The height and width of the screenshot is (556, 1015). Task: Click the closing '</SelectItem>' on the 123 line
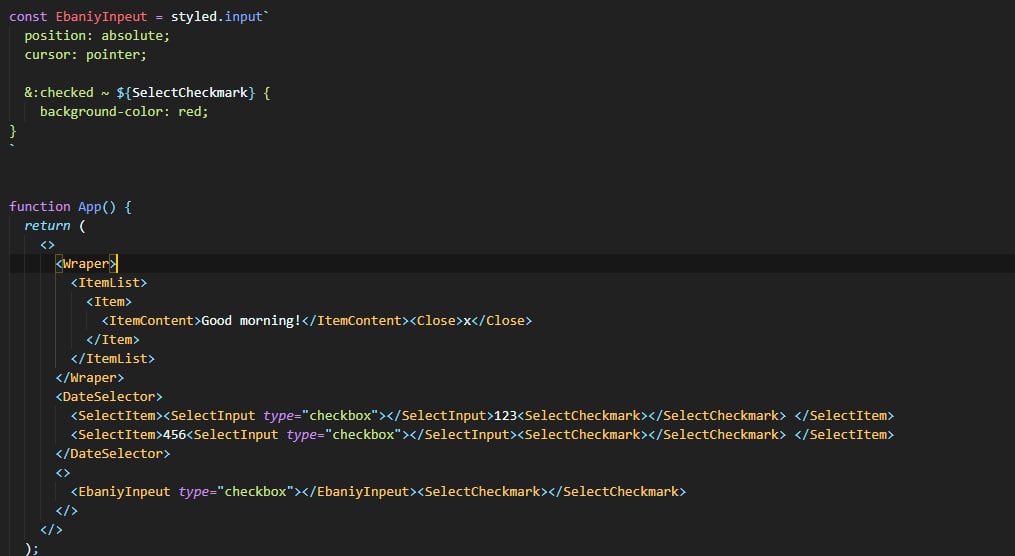click(x=844, y=416)
